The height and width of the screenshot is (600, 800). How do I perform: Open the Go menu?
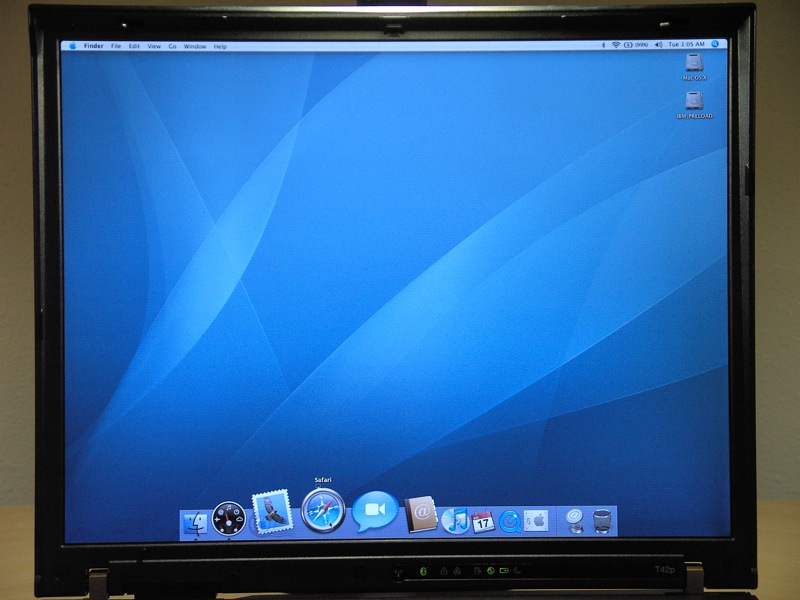pyautogui.click(x=172, y=46)
